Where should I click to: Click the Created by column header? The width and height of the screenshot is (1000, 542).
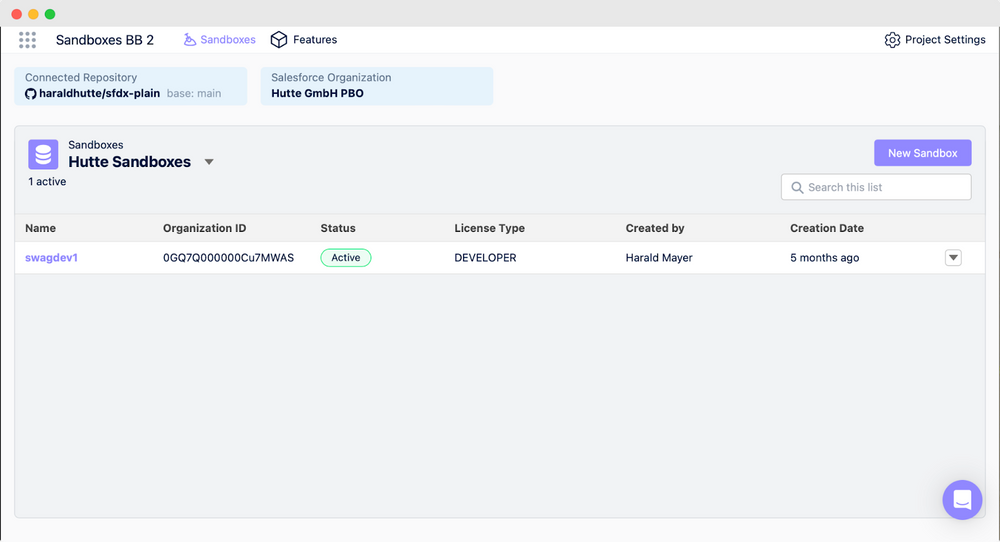click(655, 228)
